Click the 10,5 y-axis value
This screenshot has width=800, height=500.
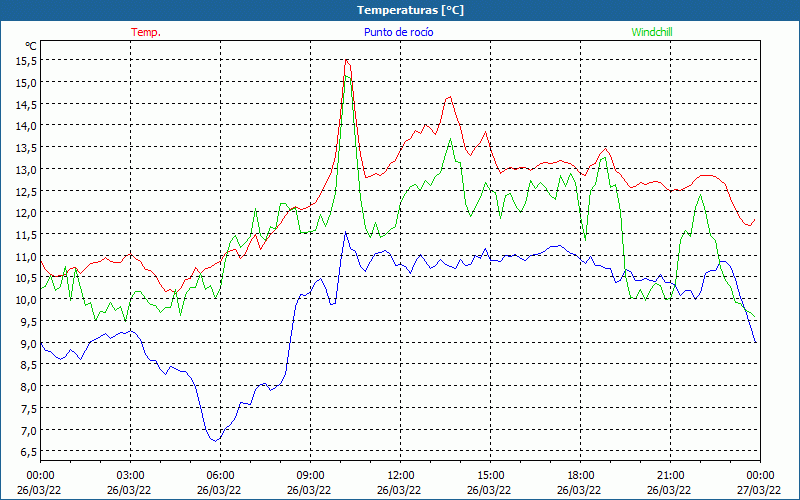coord(27,278)
